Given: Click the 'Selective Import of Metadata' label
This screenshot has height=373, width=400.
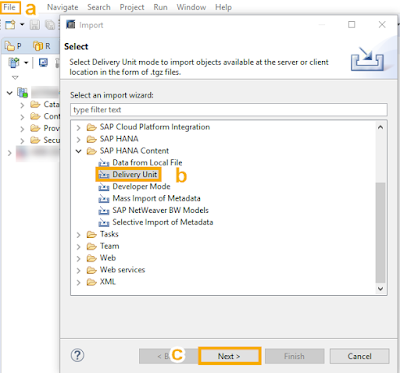Looking at the screenshot, I should click(163, 222).
